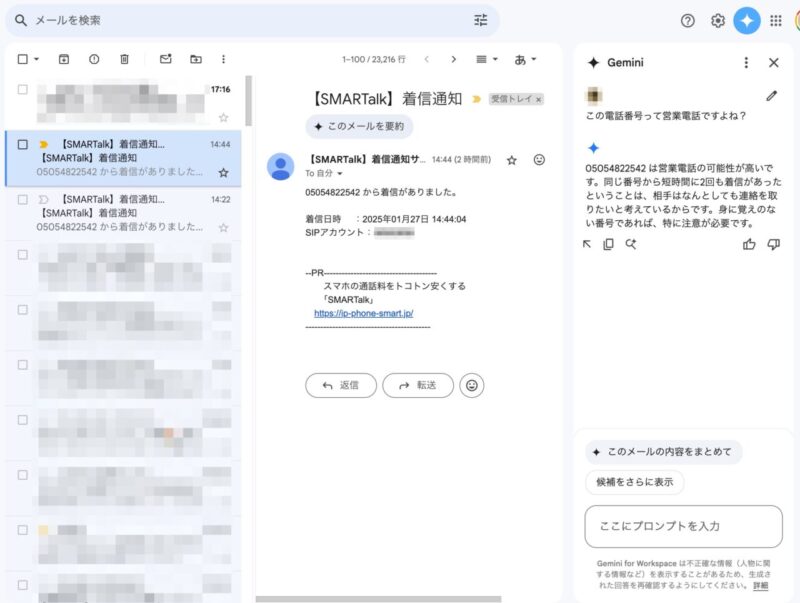Copy Gemini response icon
This screenshot has width=800, height=603.
pyautogui.click(x=608, y=244)
